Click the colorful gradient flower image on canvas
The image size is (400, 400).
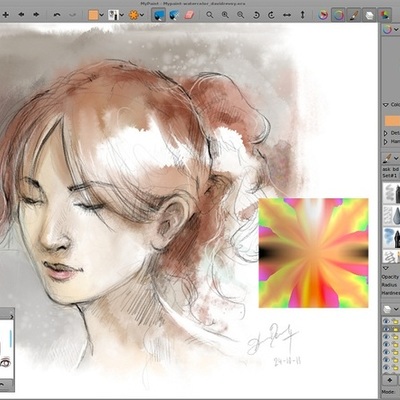313,253
